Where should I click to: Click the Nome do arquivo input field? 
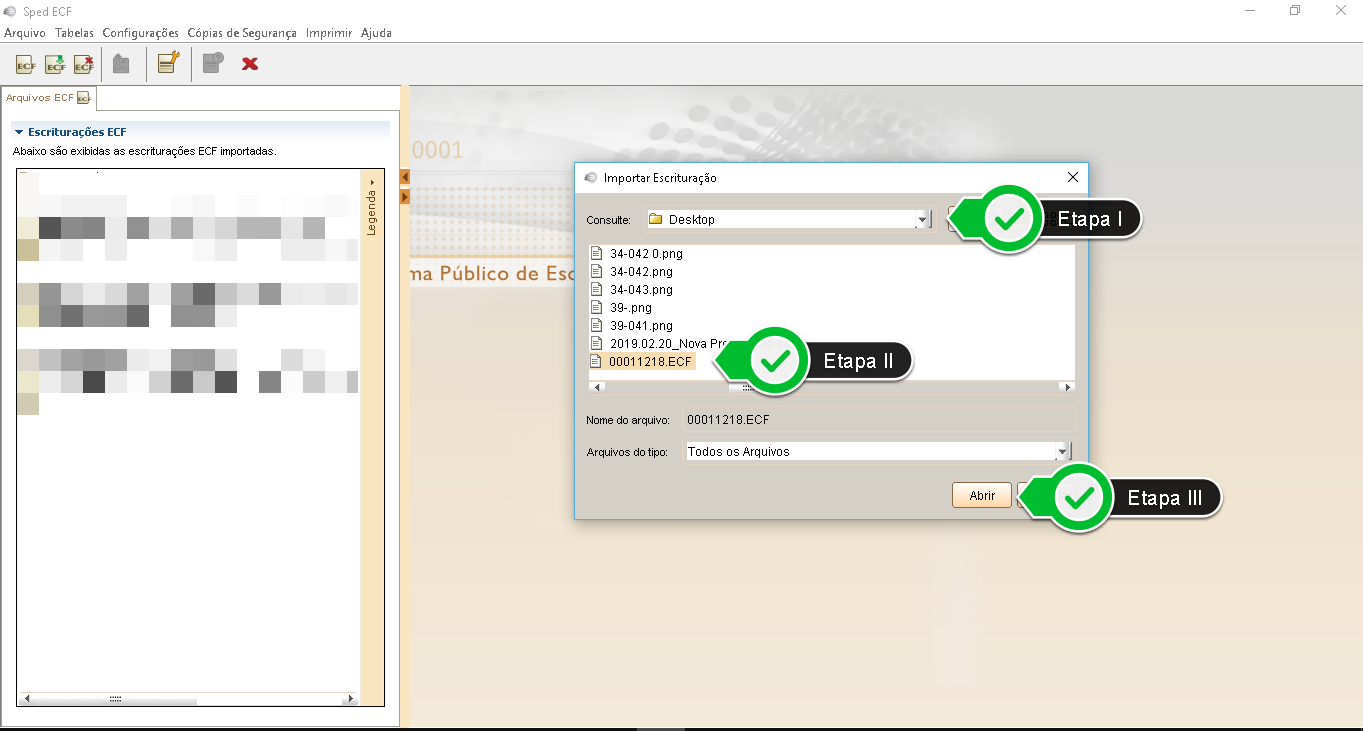tap(878, 420)
